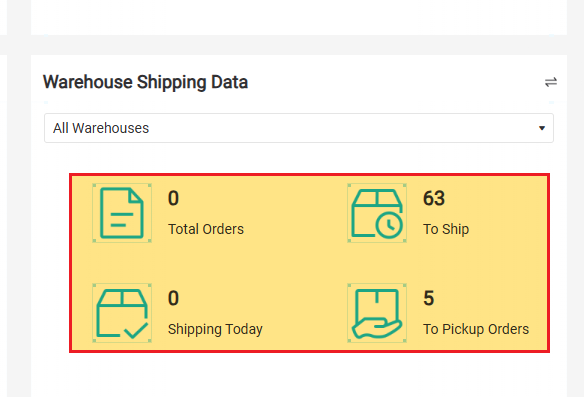
Task: Click the 63 count for To Ship
Action: point(434,198)
